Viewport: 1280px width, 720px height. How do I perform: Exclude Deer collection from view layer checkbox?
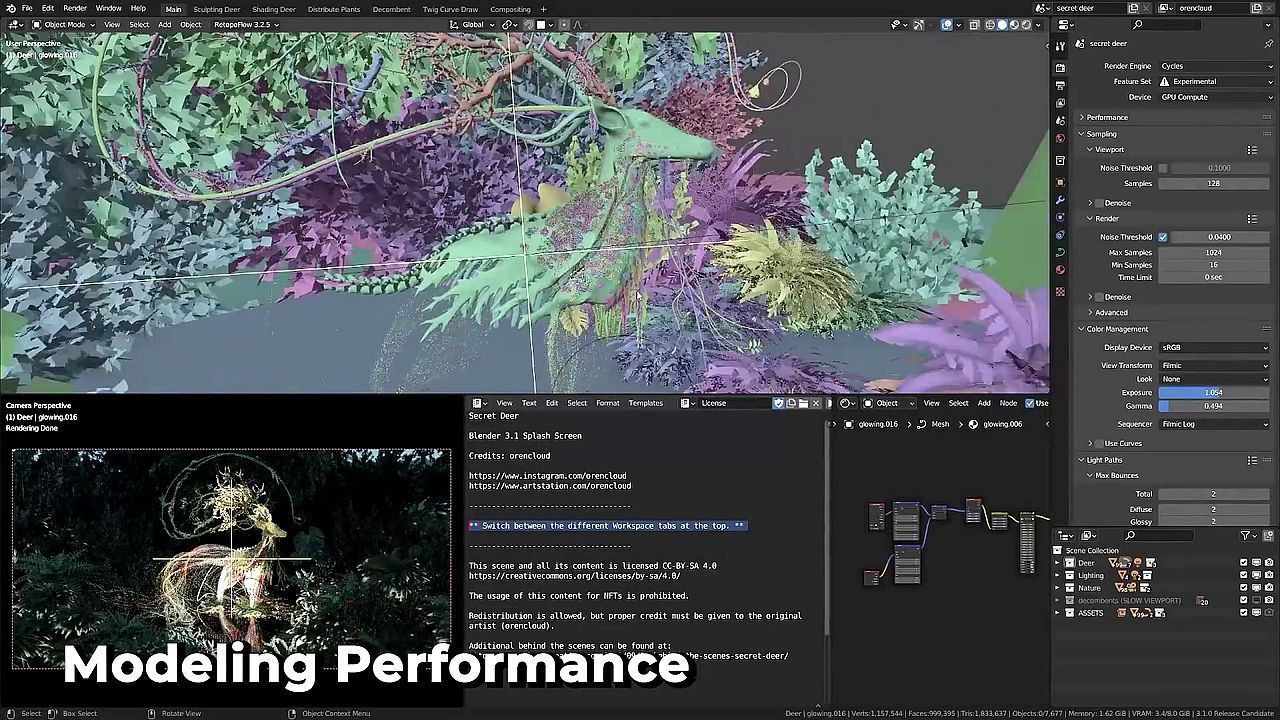tap(1244, 563)
